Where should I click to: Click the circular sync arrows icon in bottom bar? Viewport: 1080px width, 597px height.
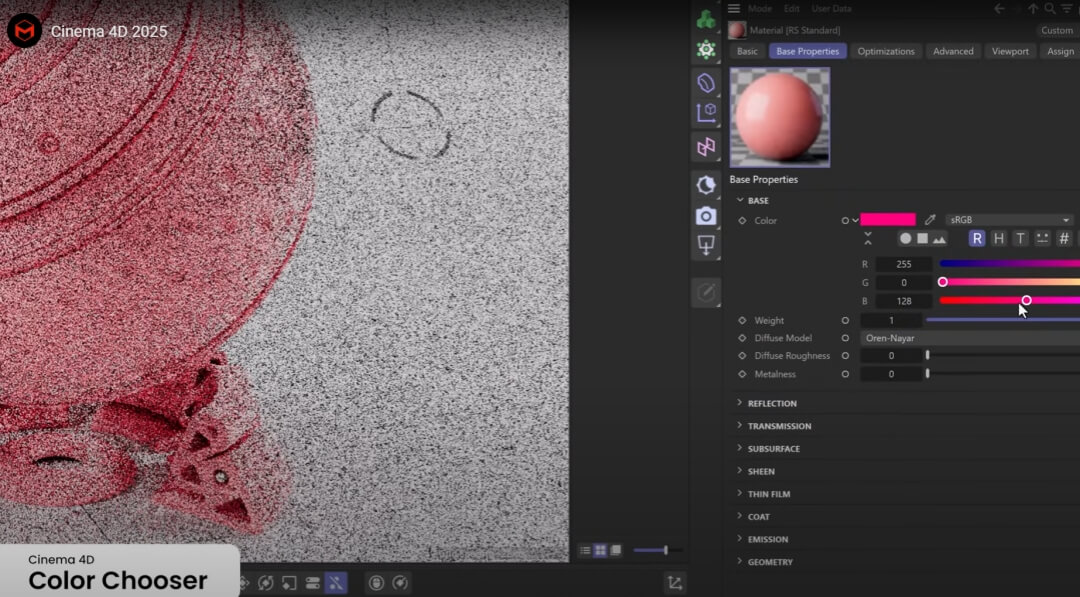265,583
